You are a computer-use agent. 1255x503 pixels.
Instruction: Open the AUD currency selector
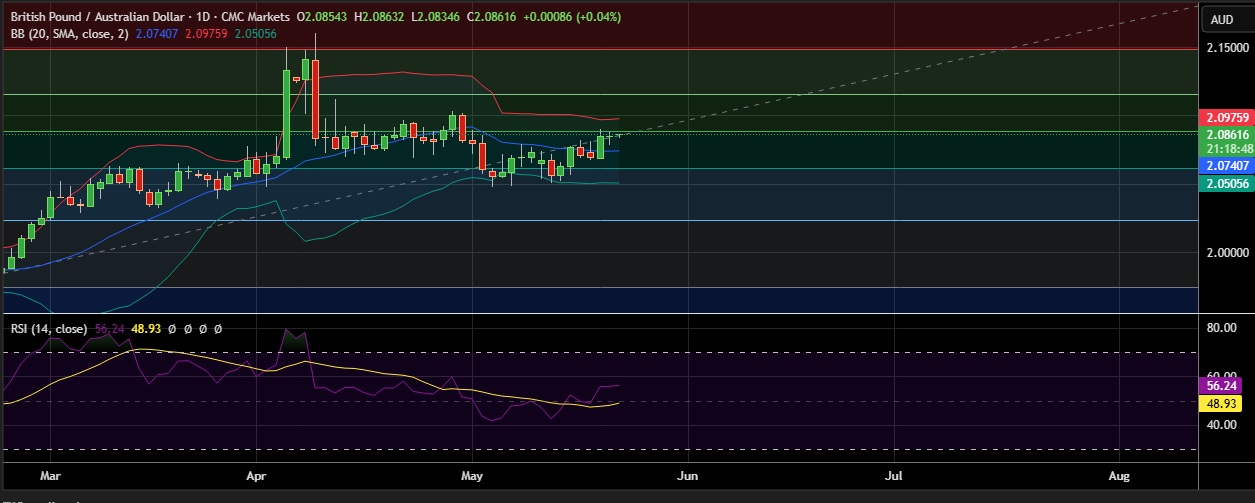click(x=1222, y=19)
